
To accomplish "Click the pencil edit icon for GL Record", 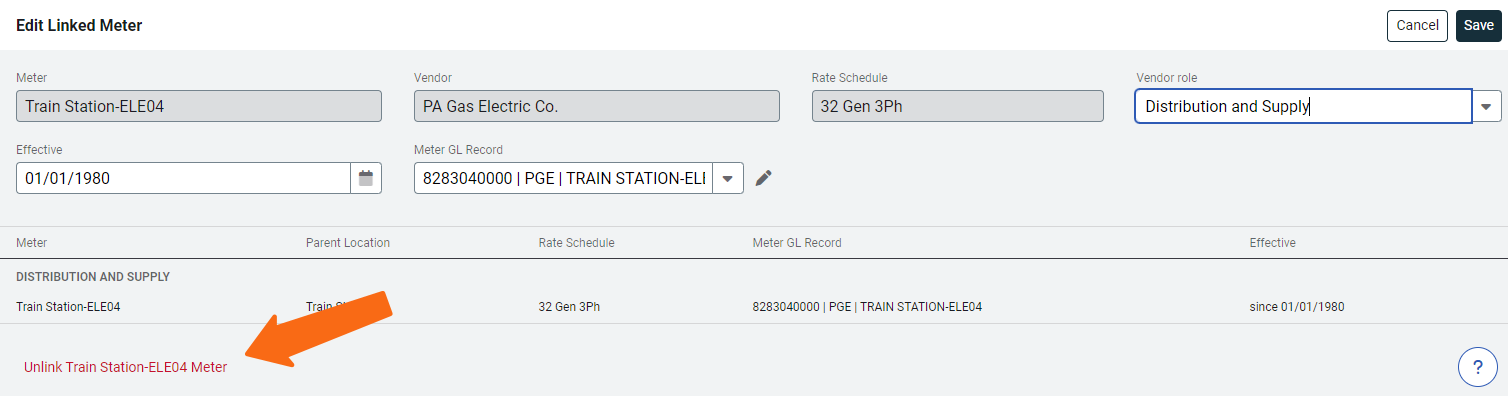I will (764, 178).
